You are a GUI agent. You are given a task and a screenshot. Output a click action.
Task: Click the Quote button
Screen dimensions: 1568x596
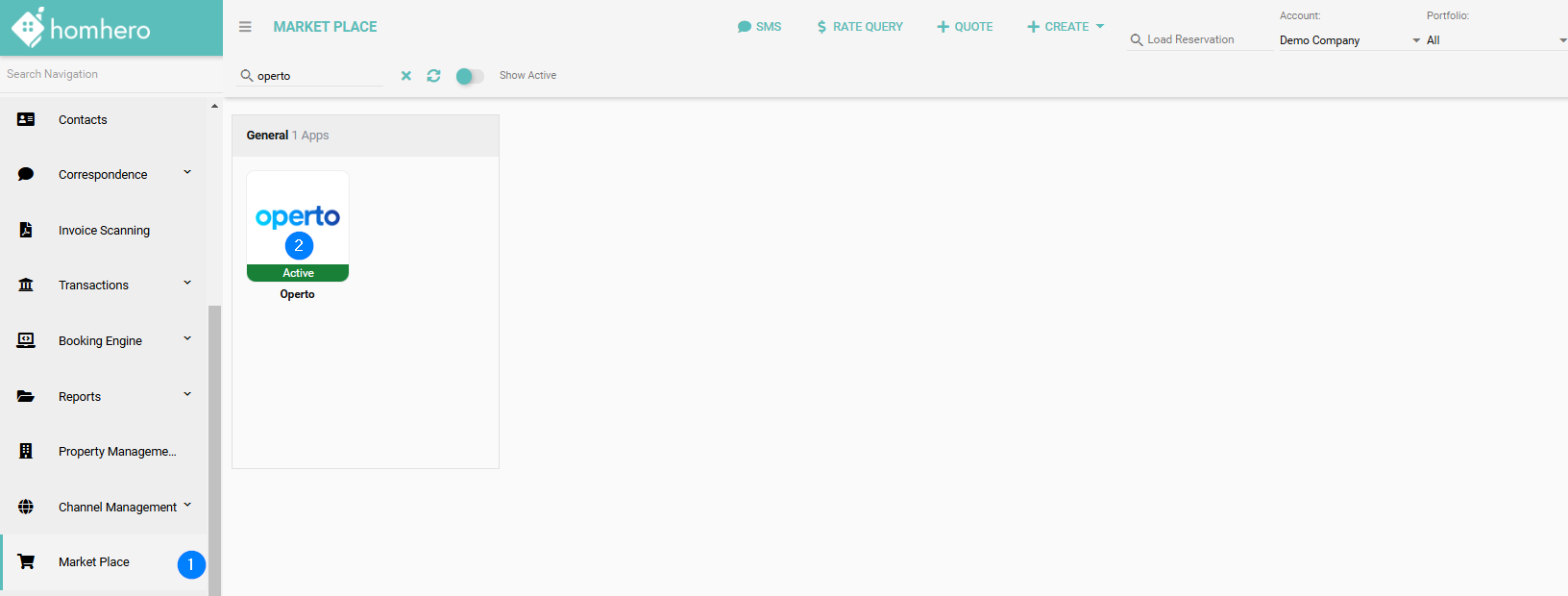965,27
